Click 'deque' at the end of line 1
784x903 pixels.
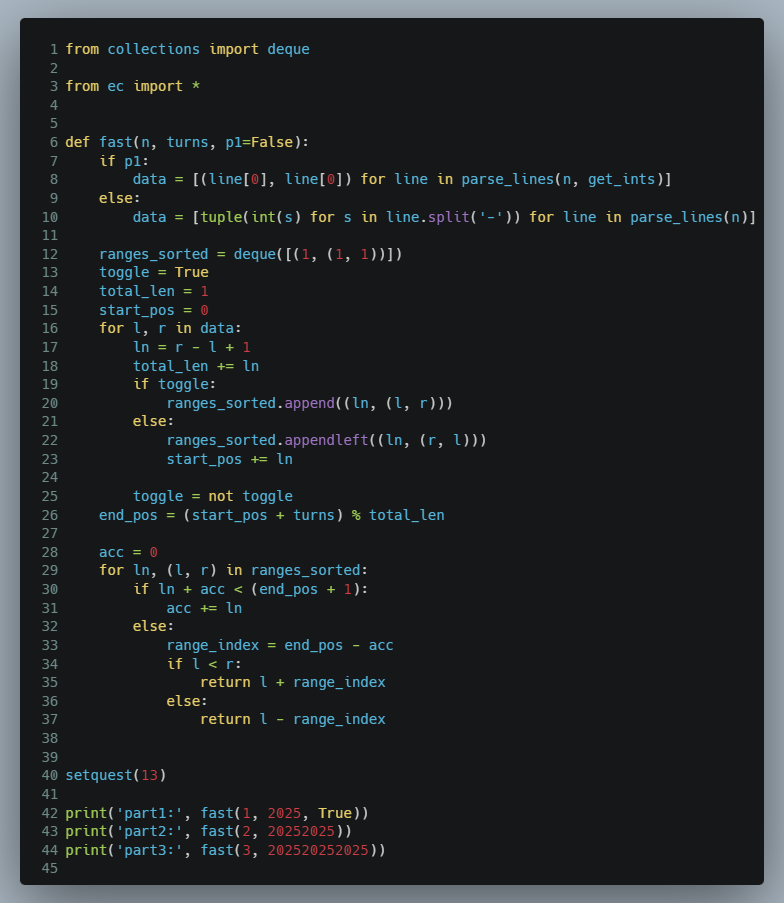(288, 50)
